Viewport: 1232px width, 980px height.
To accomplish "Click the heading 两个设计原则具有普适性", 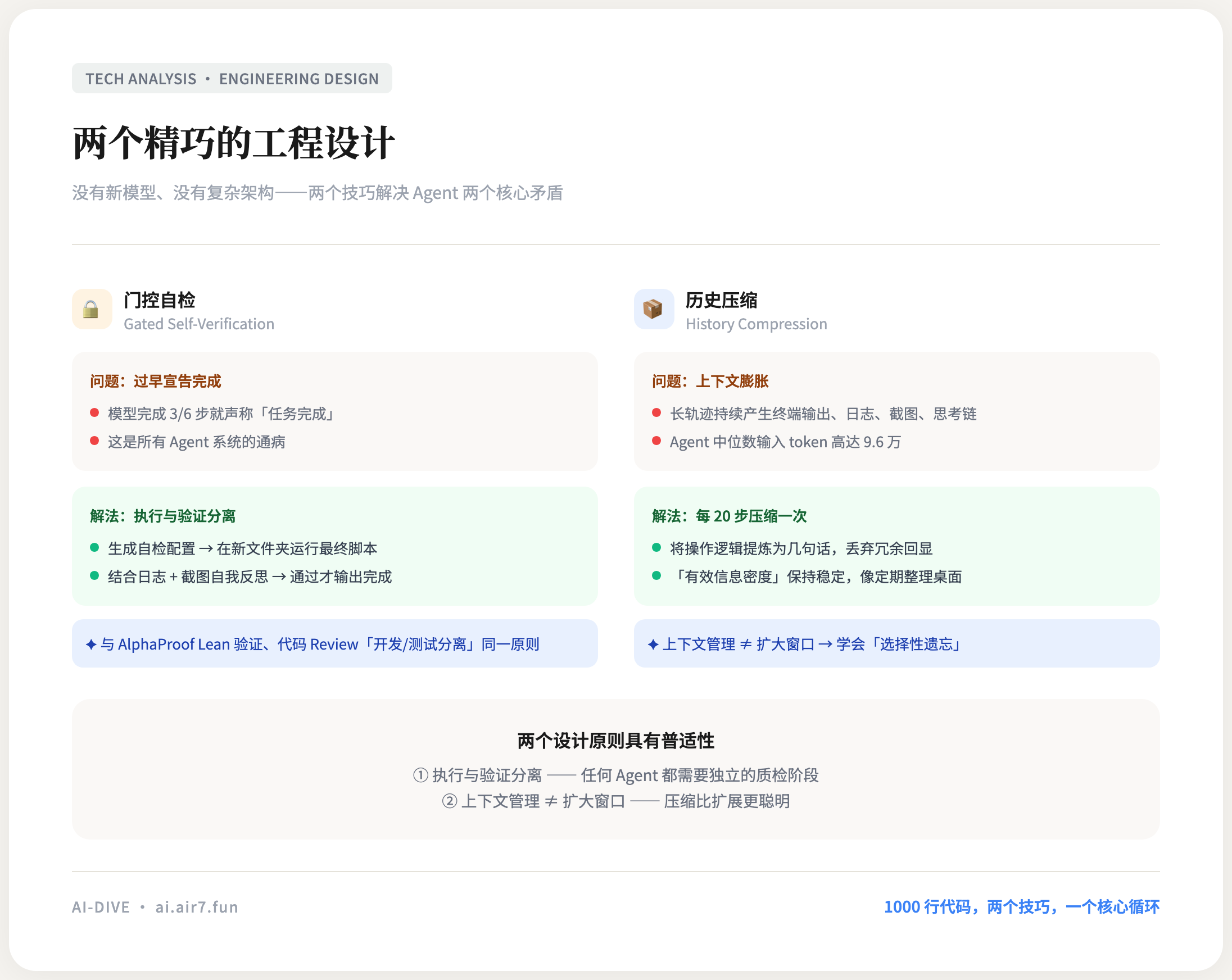I will [x=616, y=741].
